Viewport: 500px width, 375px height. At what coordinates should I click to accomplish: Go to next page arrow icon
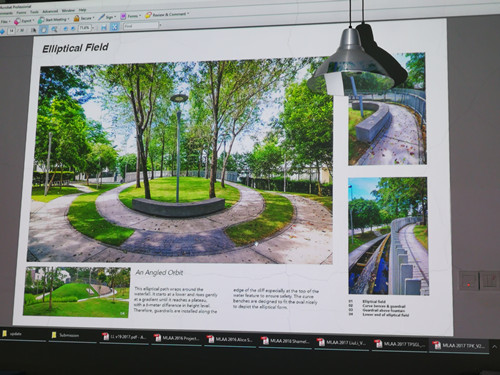(x=2, y=31)
